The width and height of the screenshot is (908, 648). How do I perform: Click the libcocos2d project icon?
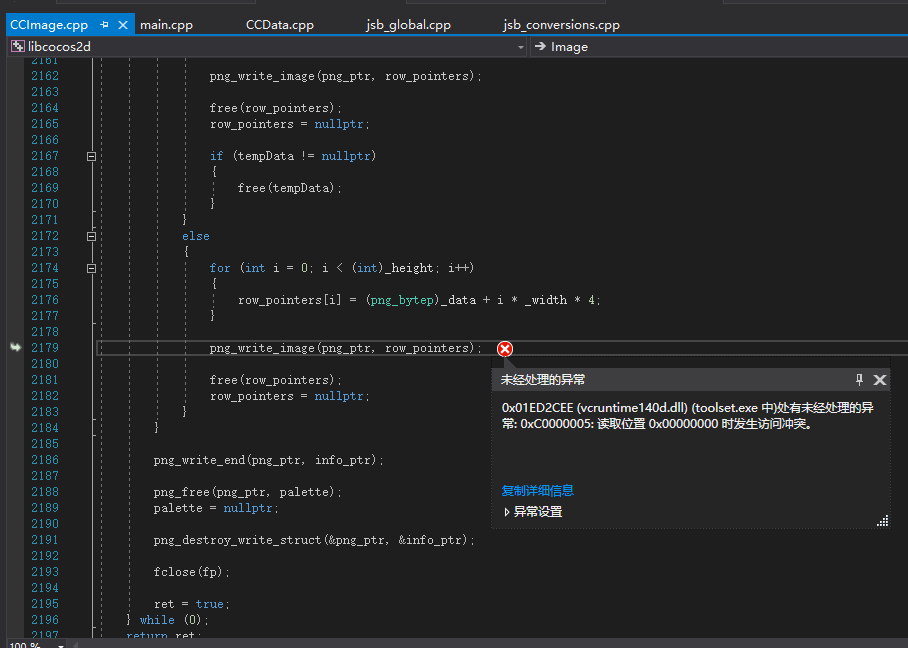pos(18,47)
